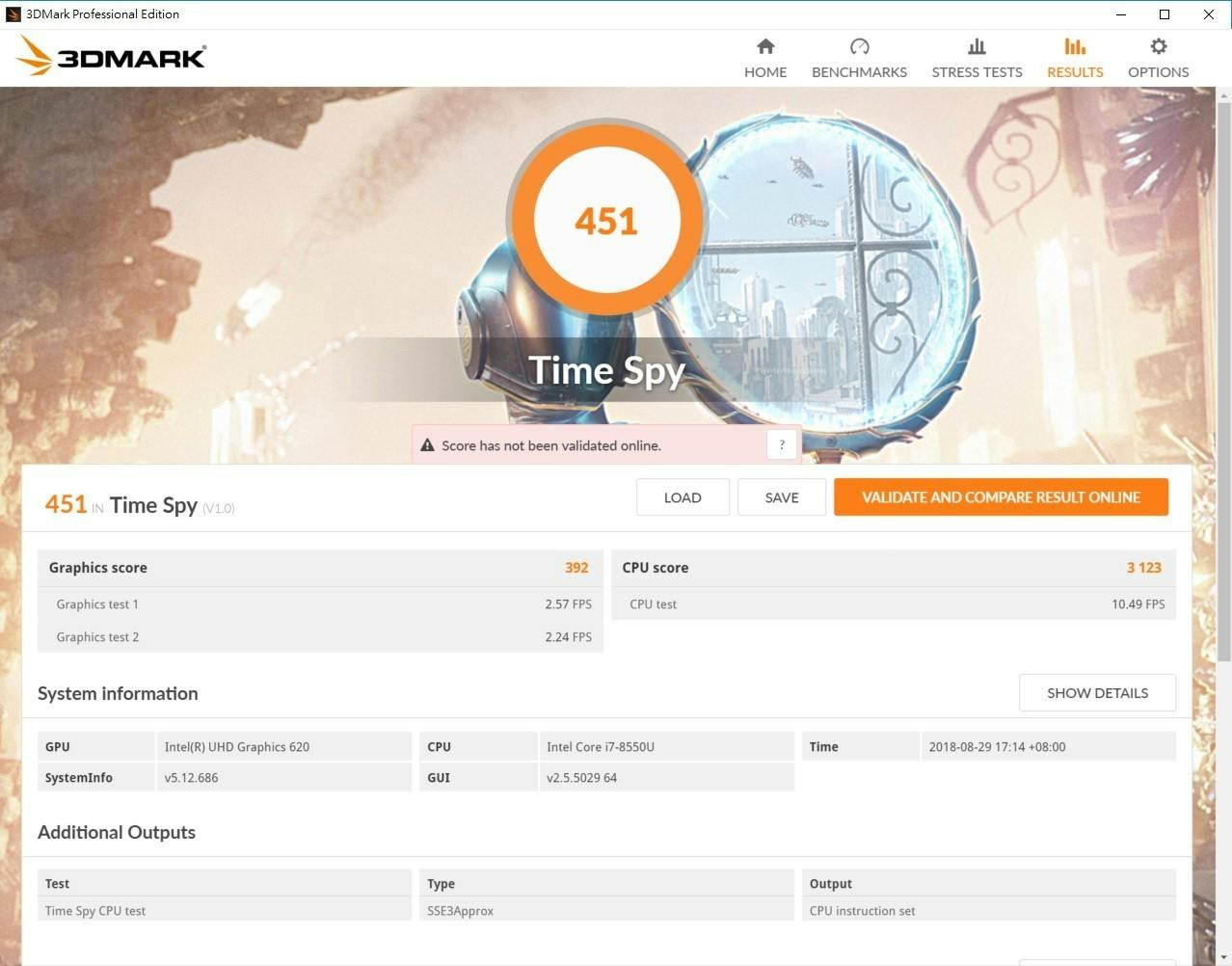This screenshot has width=1232, height=966.
Task: Click the Time Spy hero title
Action: click(x=606, y=370)
